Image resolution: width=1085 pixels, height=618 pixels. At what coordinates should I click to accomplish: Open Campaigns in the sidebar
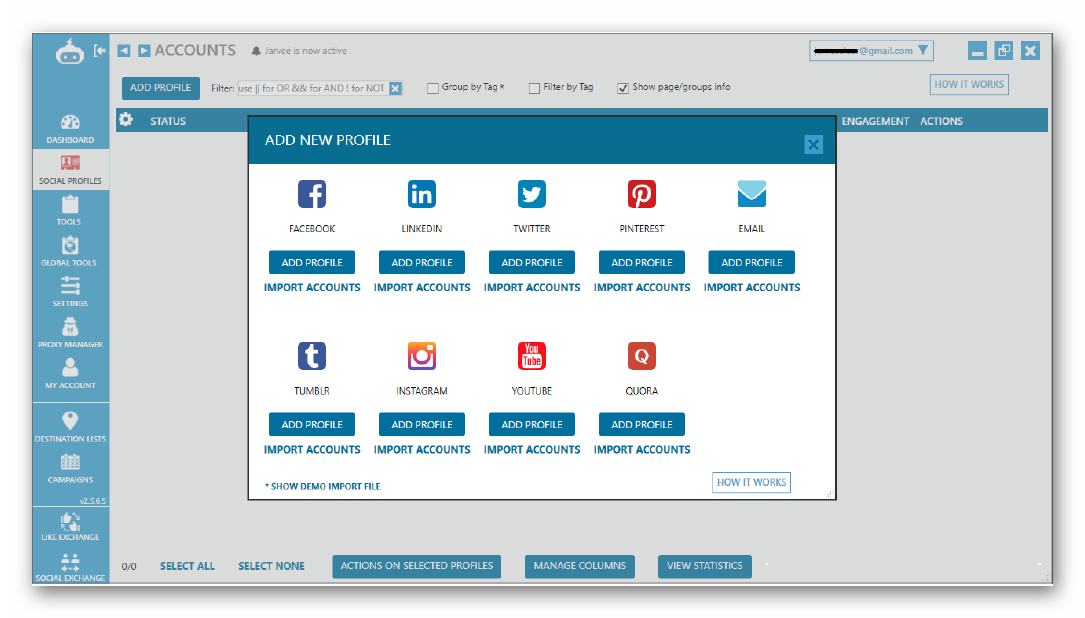(70, 468)
